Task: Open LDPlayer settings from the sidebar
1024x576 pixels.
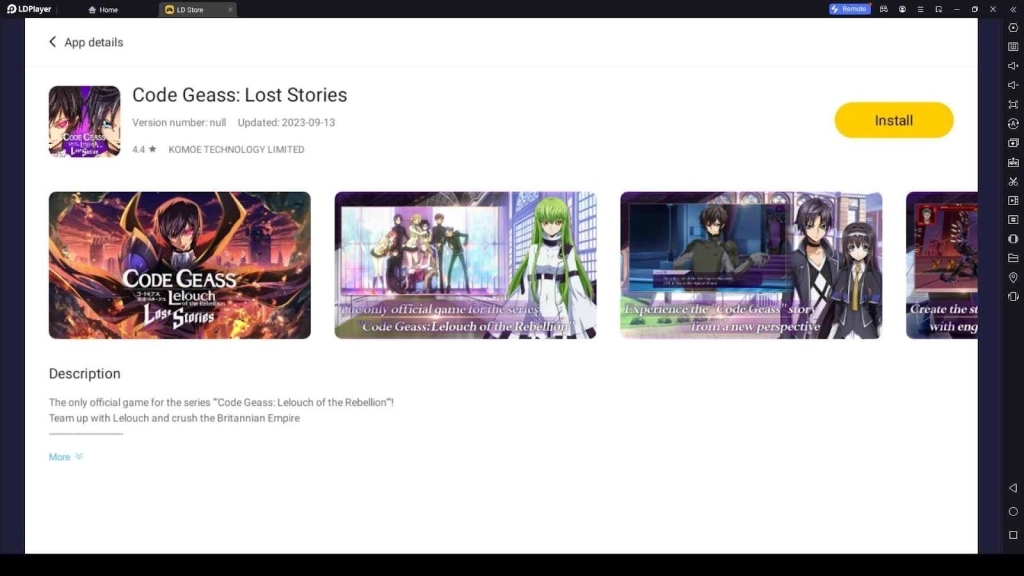Action: 1013,27
